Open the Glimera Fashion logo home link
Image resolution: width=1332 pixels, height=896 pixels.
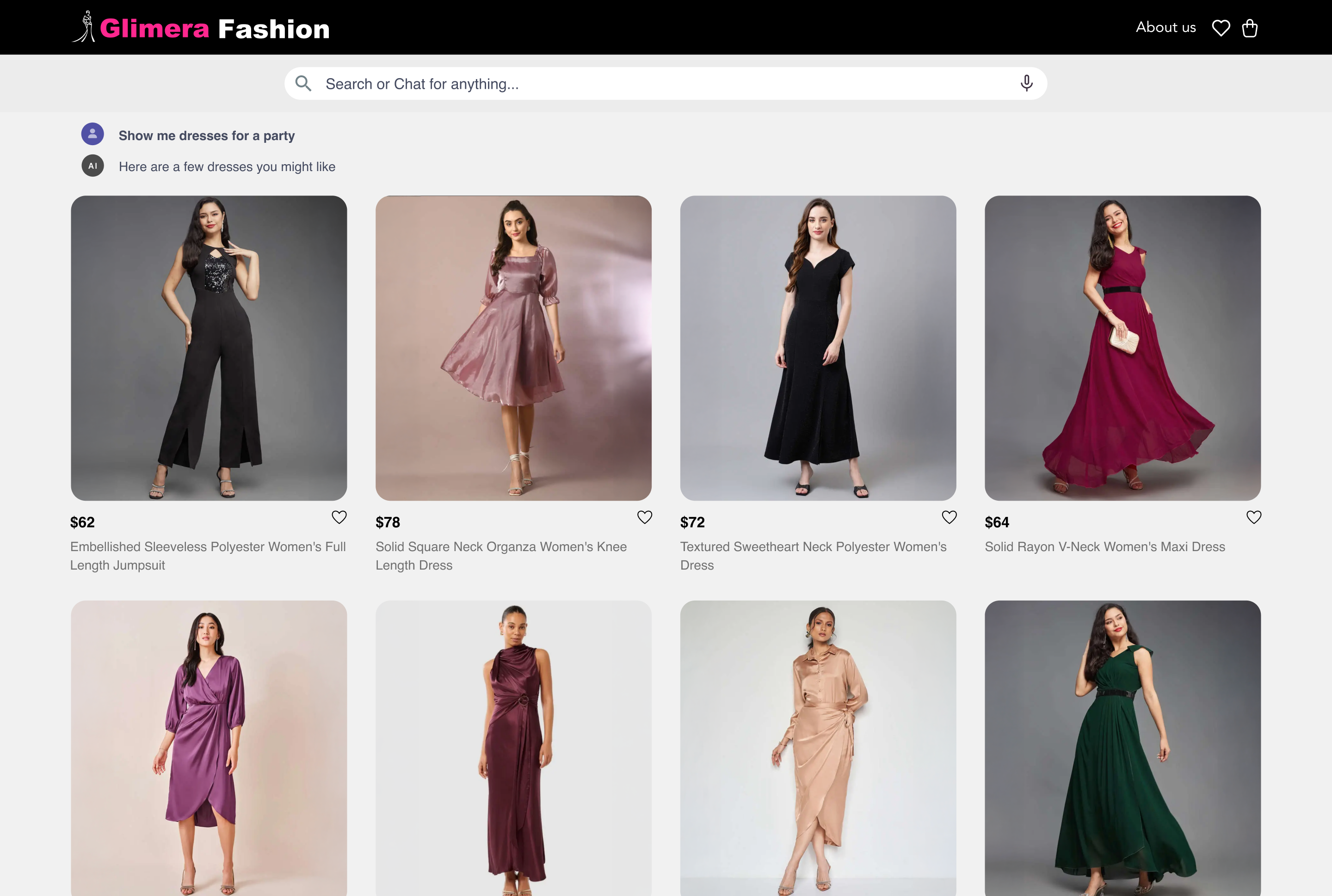click(201, 27)
